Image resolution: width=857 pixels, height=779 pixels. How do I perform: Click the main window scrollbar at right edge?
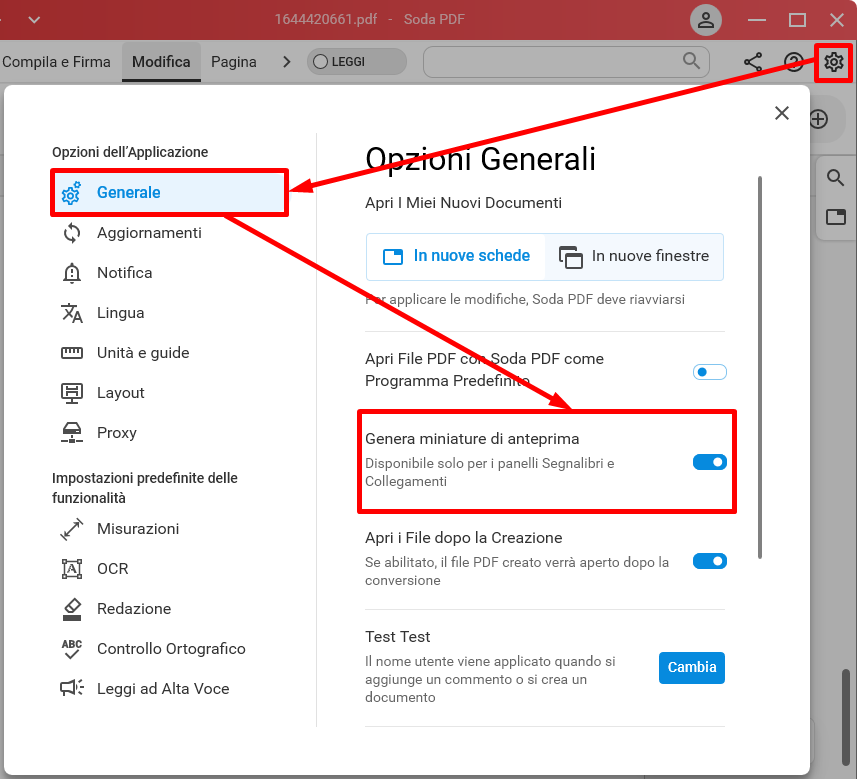[x=846, y=717]
